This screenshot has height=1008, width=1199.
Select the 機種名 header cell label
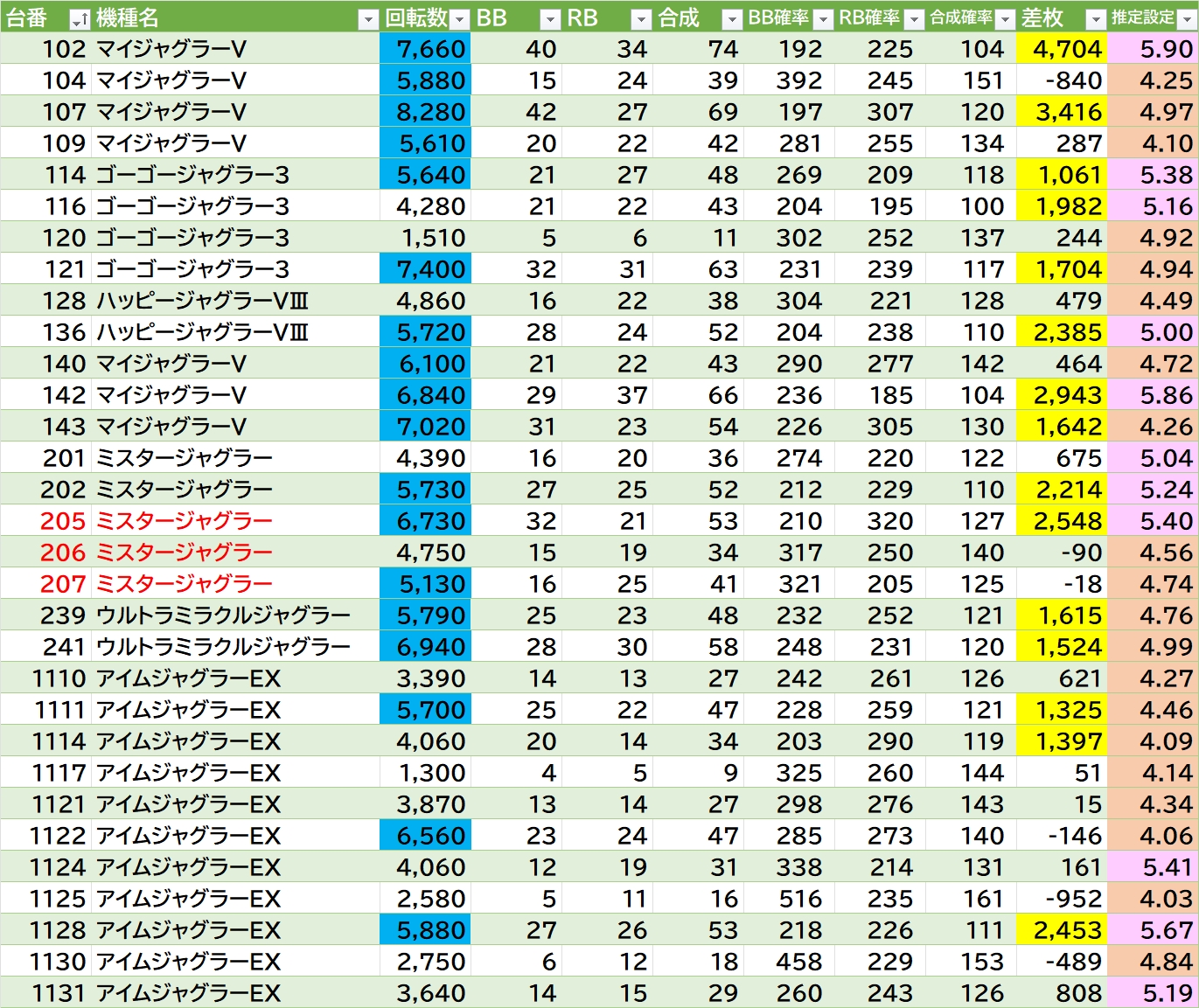click(x=128, y=17)
